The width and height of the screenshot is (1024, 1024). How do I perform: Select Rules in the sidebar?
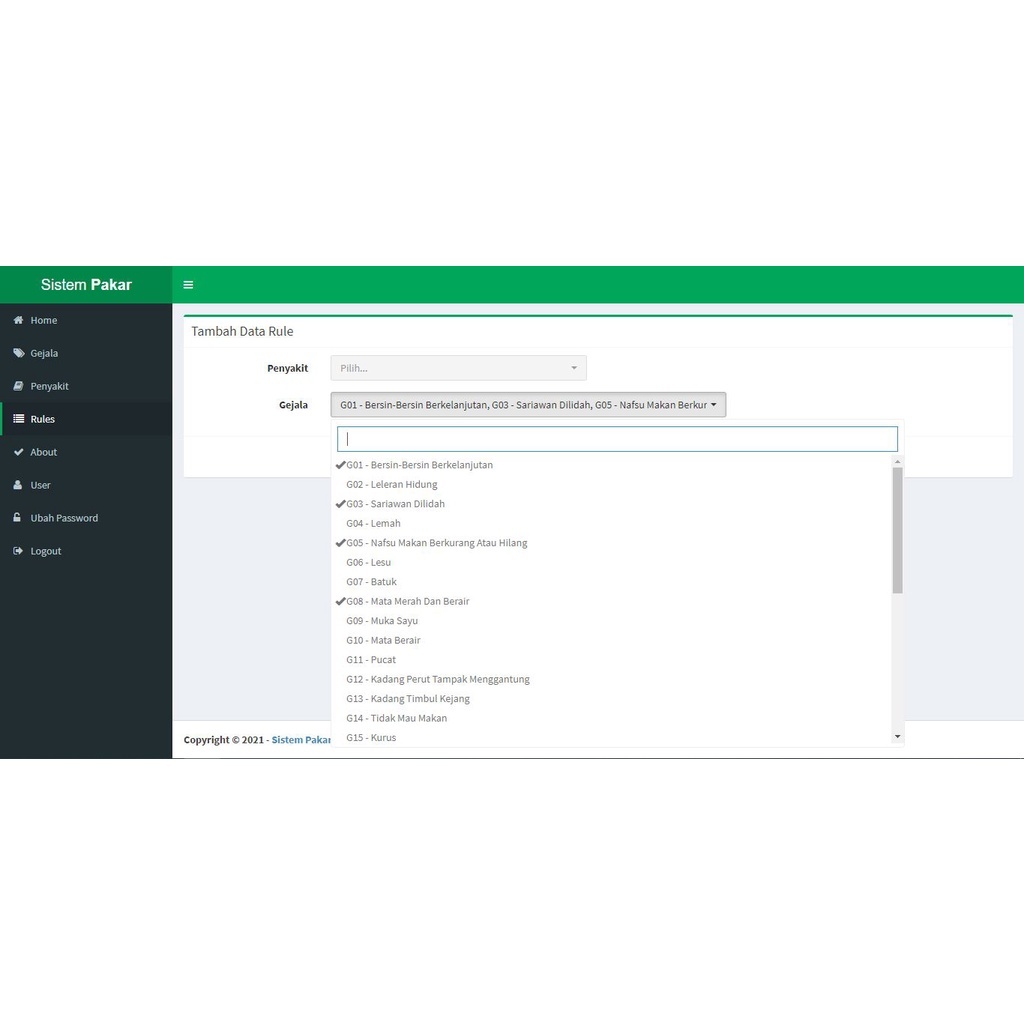click(86, 419)
